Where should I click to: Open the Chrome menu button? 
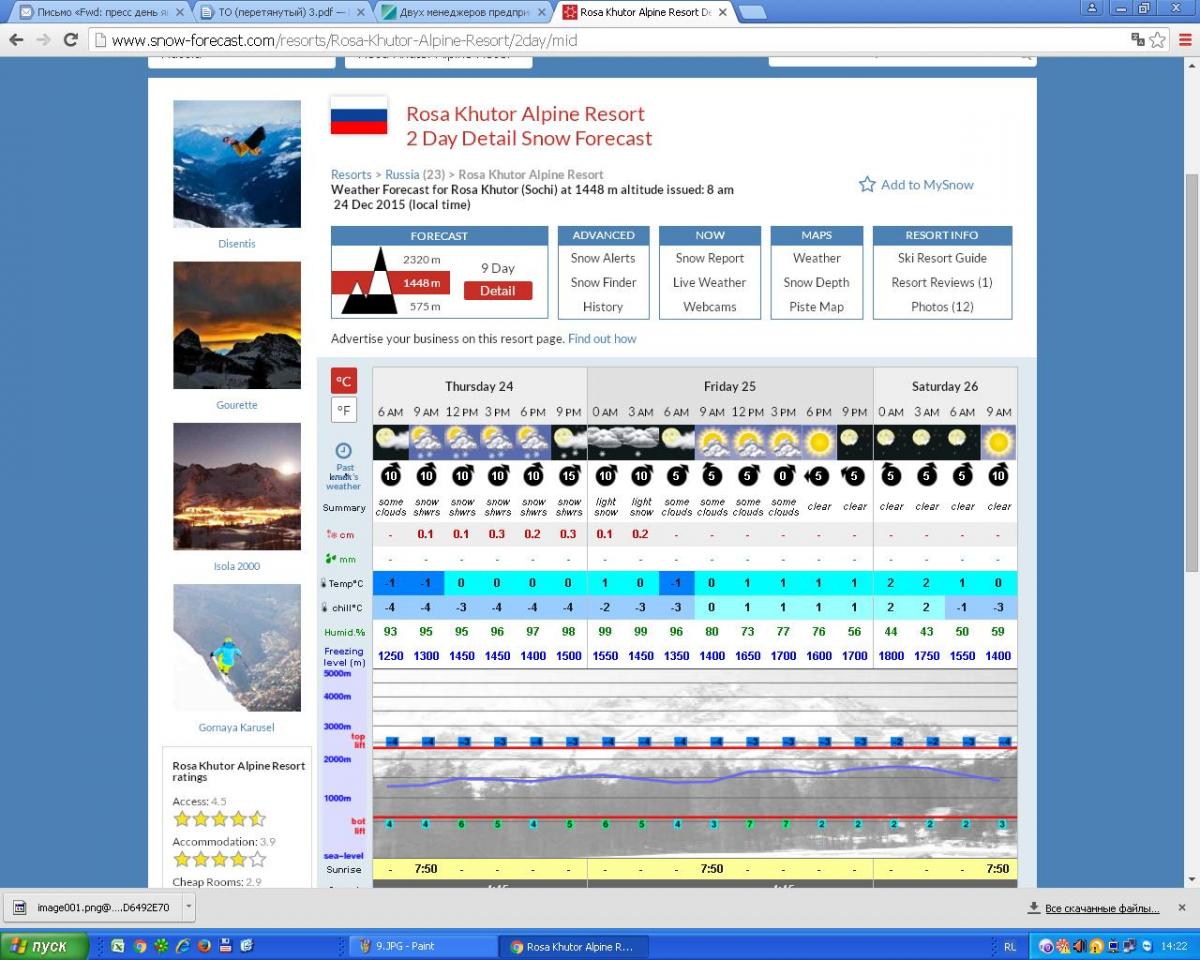[x=1184, y=40]
